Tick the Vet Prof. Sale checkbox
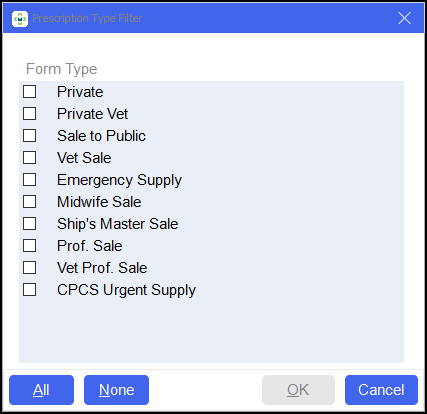Image resolution: width=427 pixels, height=414 pixels. [29, 268]
